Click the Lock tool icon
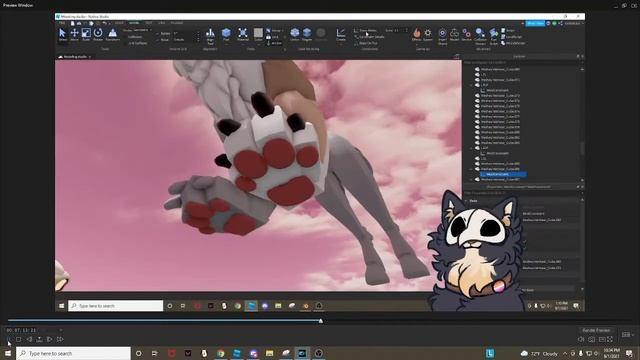Image resolution: width=640 pixels, height=360 pixels. (268, 37)
